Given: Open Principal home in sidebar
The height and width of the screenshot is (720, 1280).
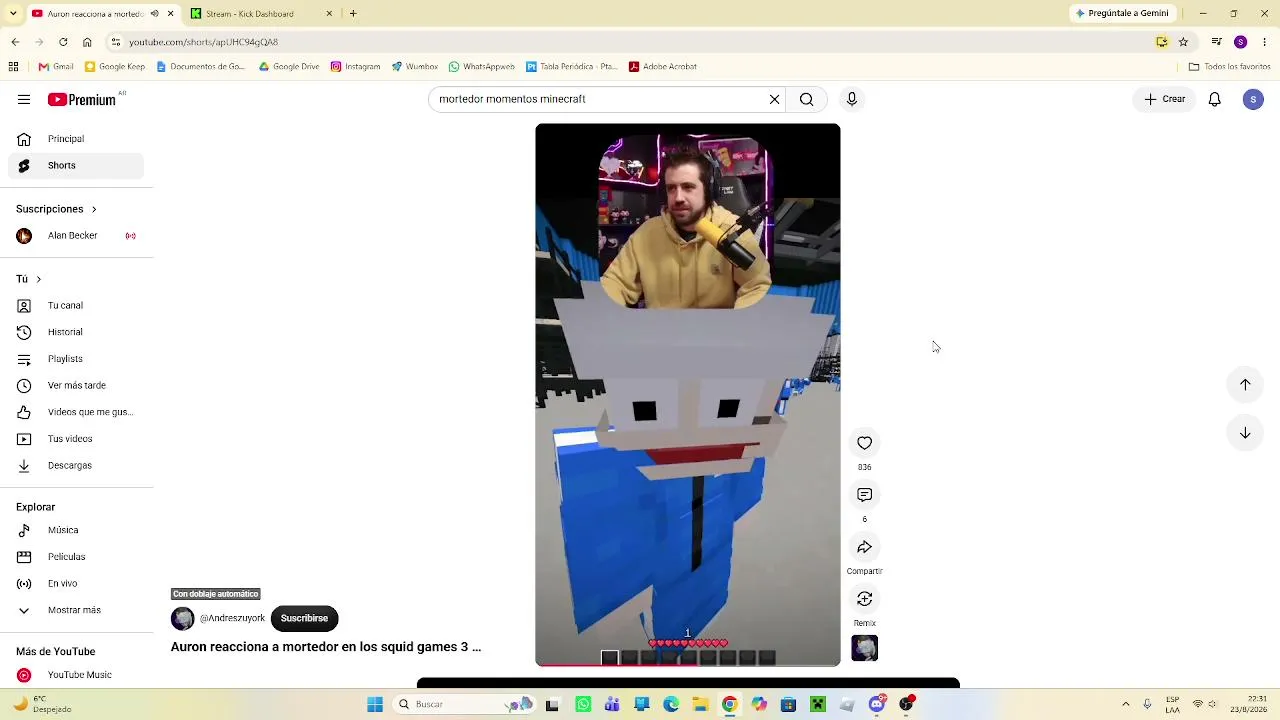Looking at the screenshot, I should [x=76, y=139].
